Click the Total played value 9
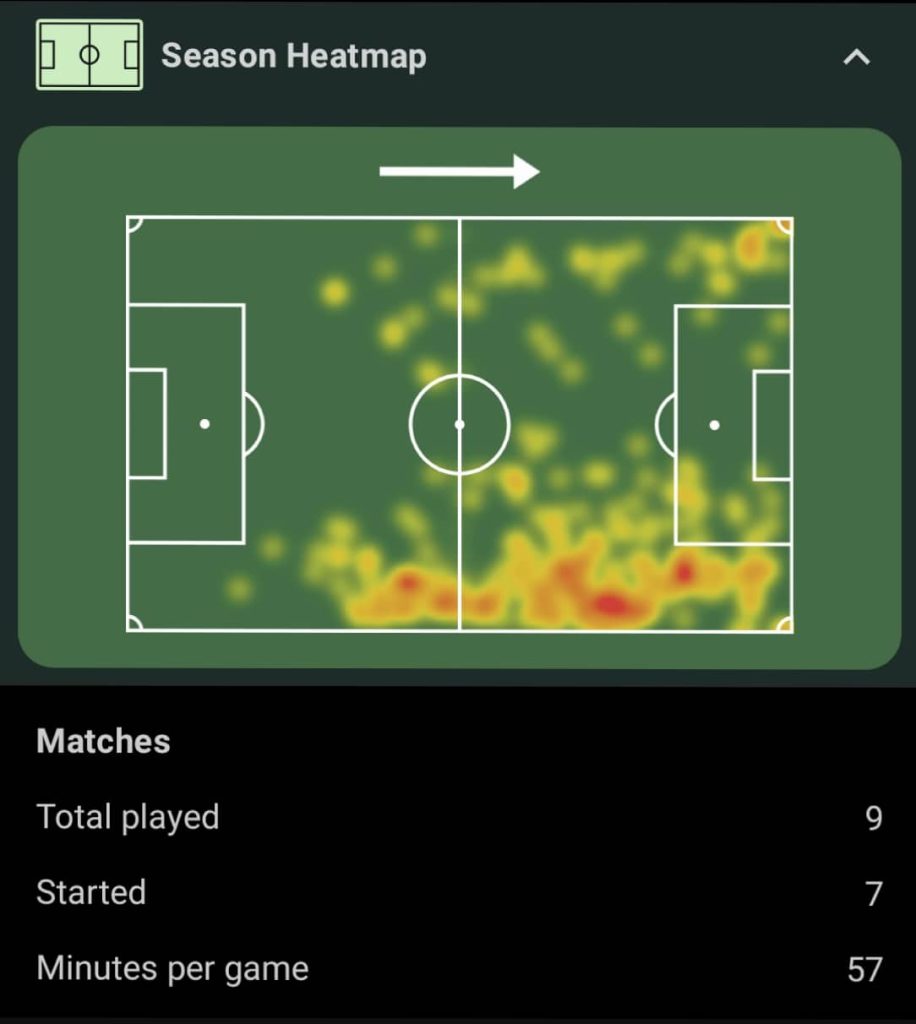The image size is (916, 1024). [874, 818]
